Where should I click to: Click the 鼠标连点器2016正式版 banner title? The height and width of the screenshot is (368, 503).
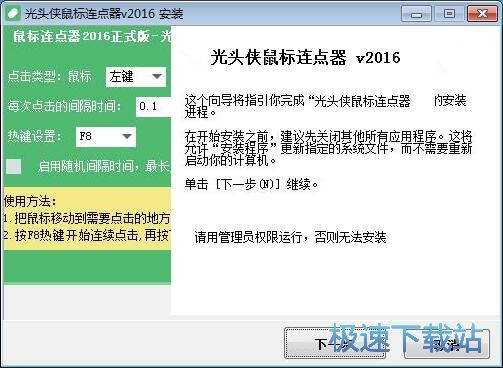pyautogui.click(x=92, y=36)
